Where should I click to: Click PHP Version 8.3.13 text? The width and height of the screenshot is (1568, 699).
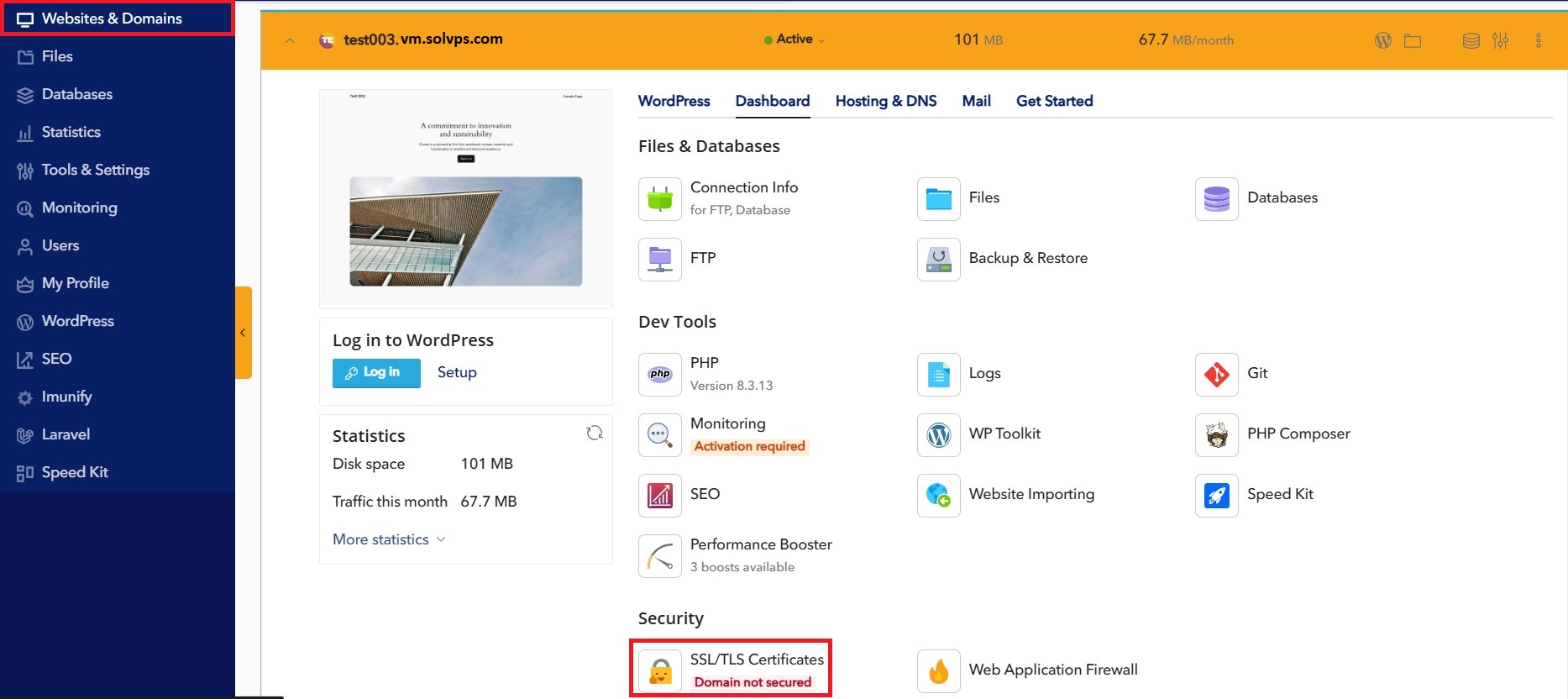click(732, 386)
